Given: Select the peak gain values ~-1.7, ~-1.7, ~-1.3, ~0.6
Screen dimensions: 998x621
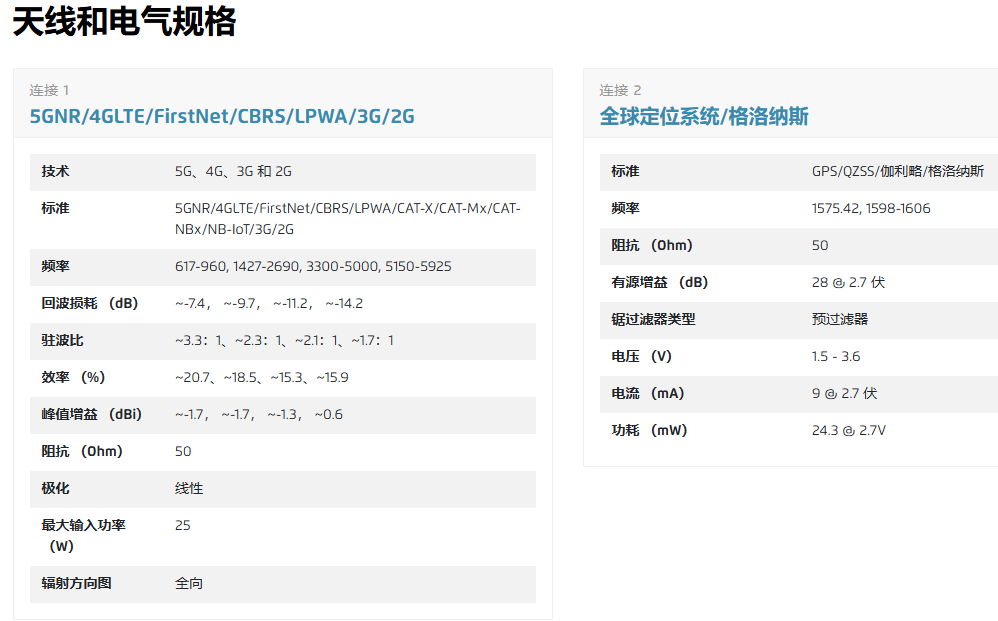Looking at the screenshot, I should pos(259,414).
